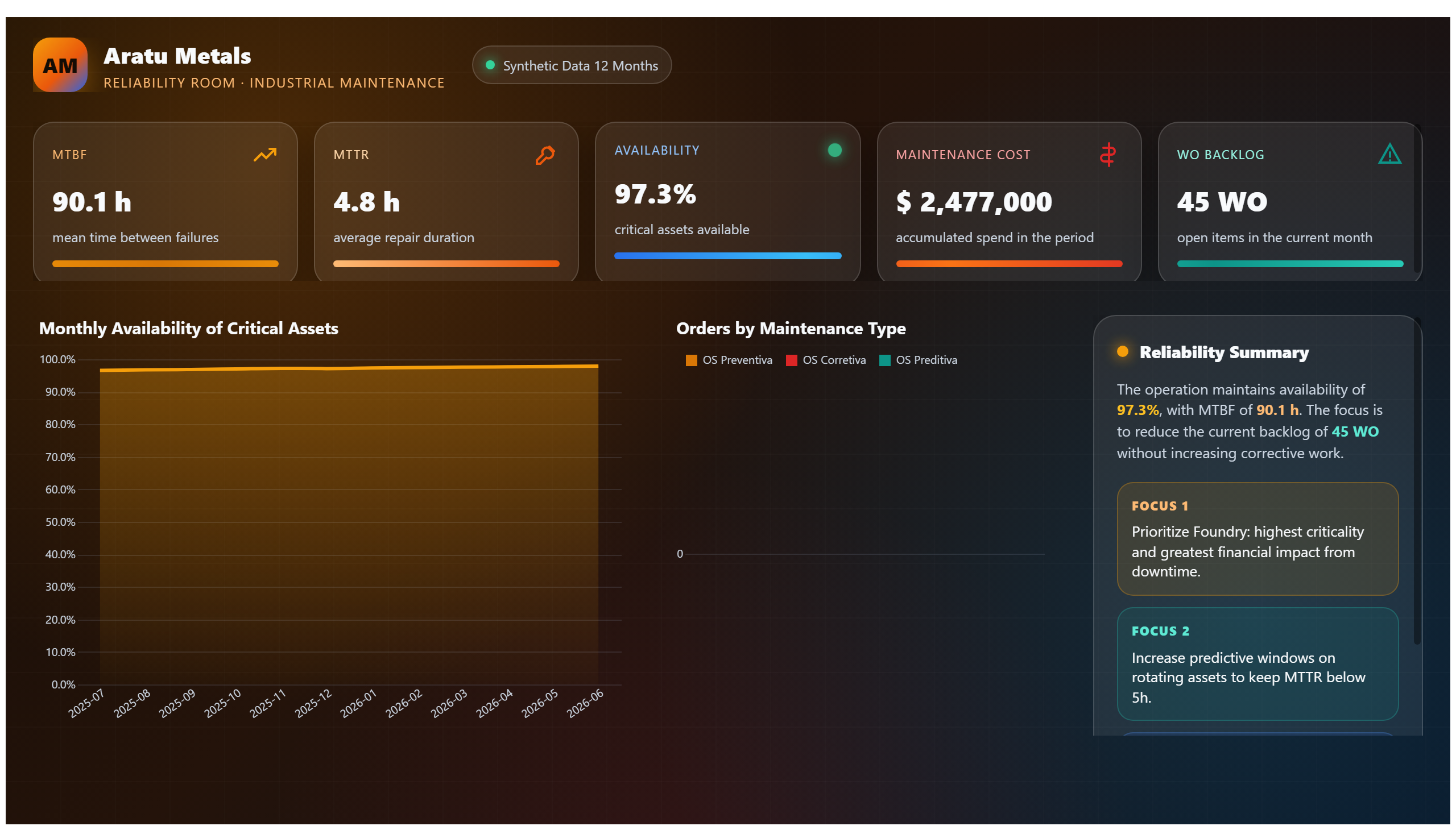Click the 97.3% highlighted value in summary

click(1137, 410)
